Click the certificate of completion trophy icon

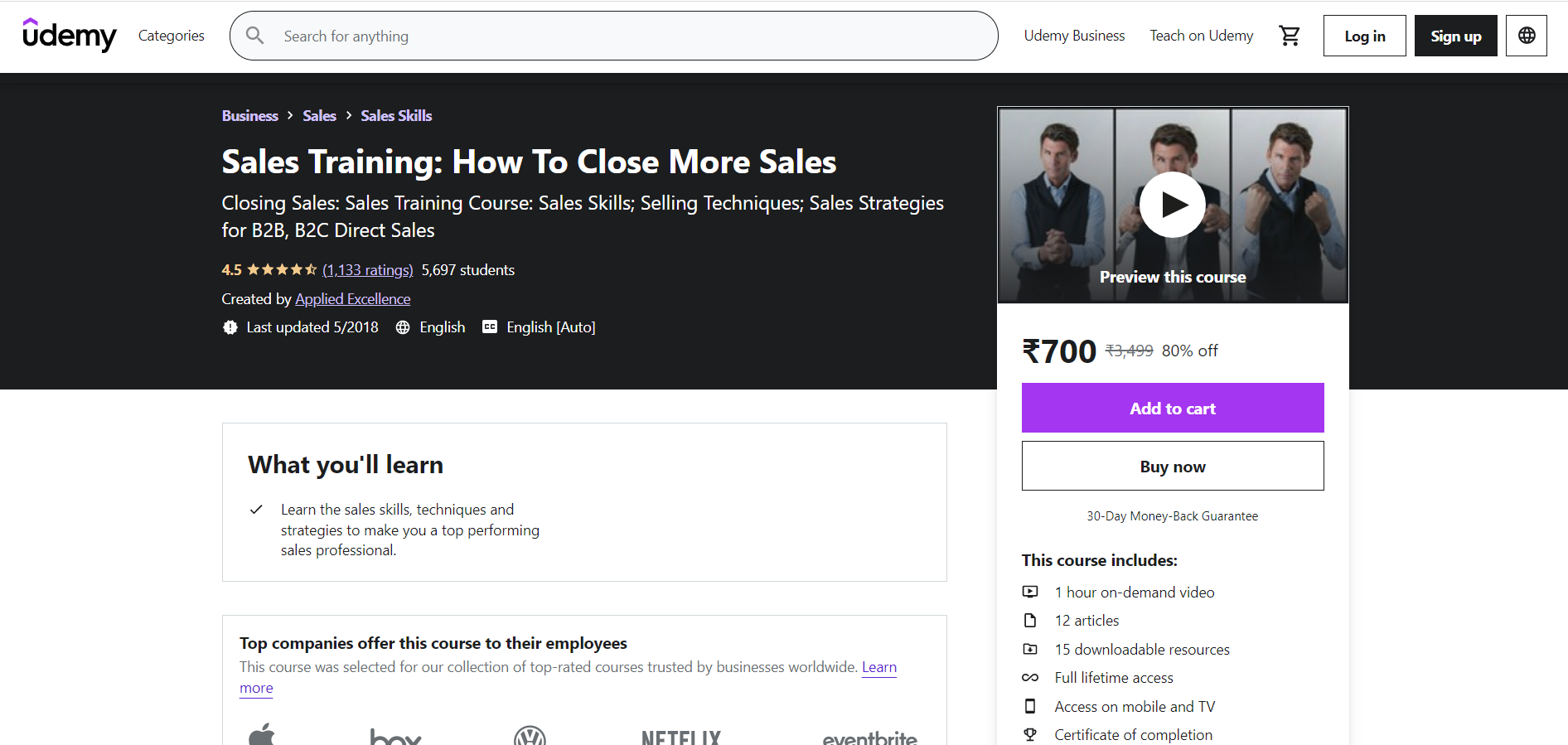click(1030, 734)
